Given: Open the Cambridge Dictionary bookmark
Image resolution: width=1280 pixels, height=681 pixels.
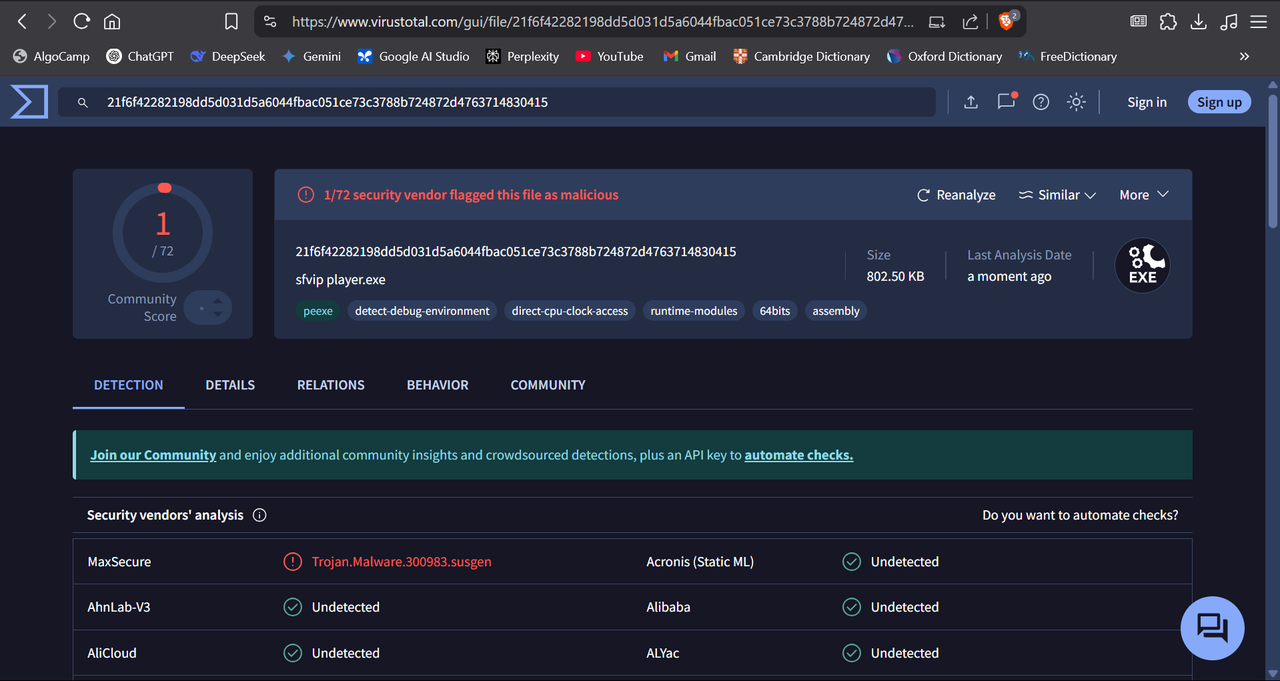Looking at the screenshot, I should (x=801, y=57).
